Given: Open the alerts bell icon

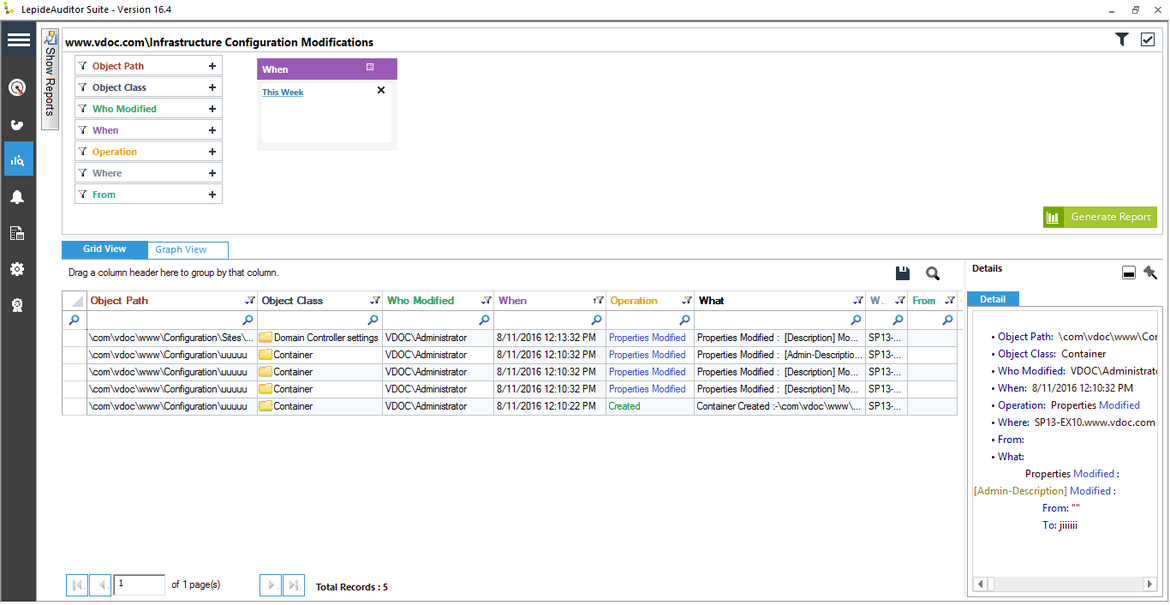Looking at the screenshot, I should pos(18,197).
